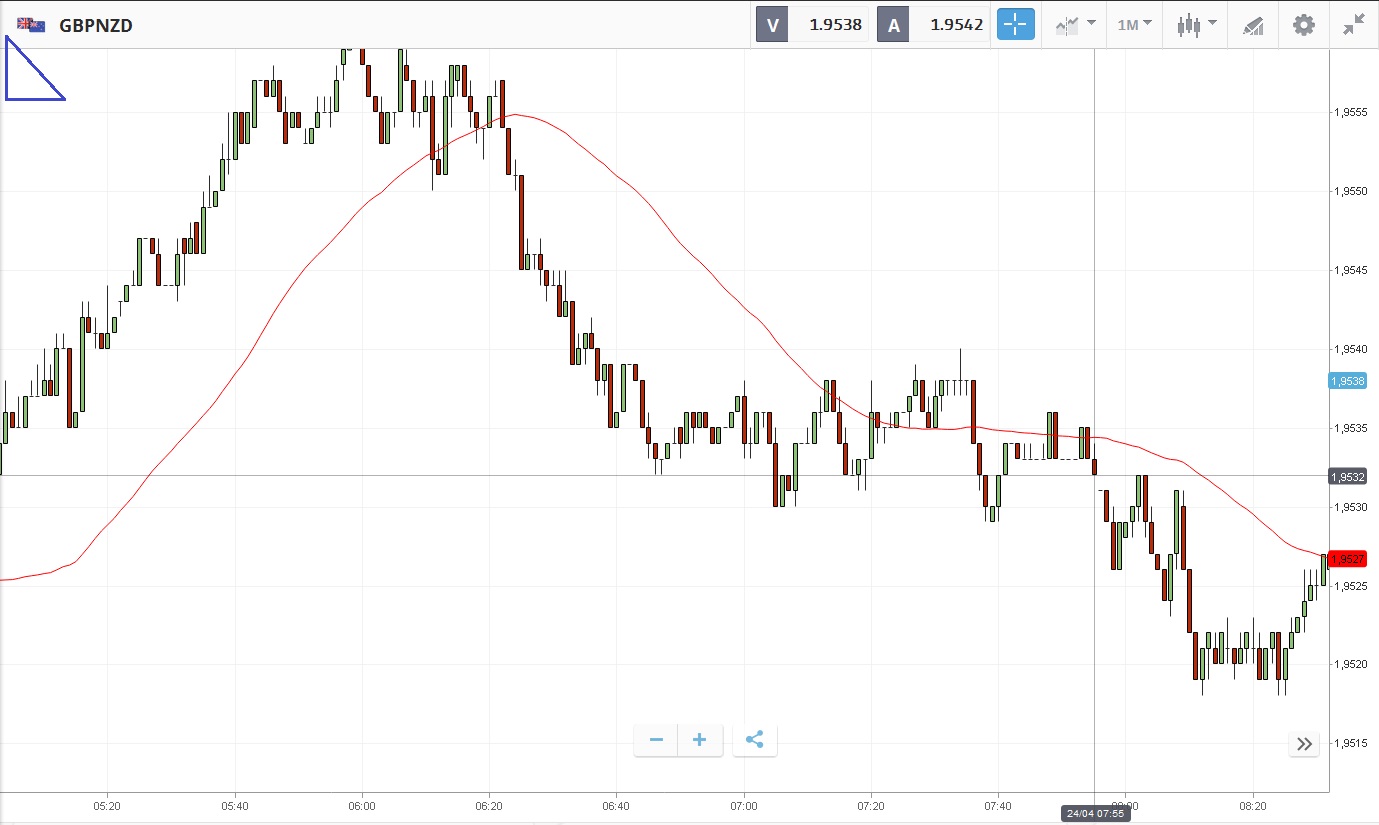
Task: Toggle the blue crosshair cursor tool
Action: tap(1014, 25)
